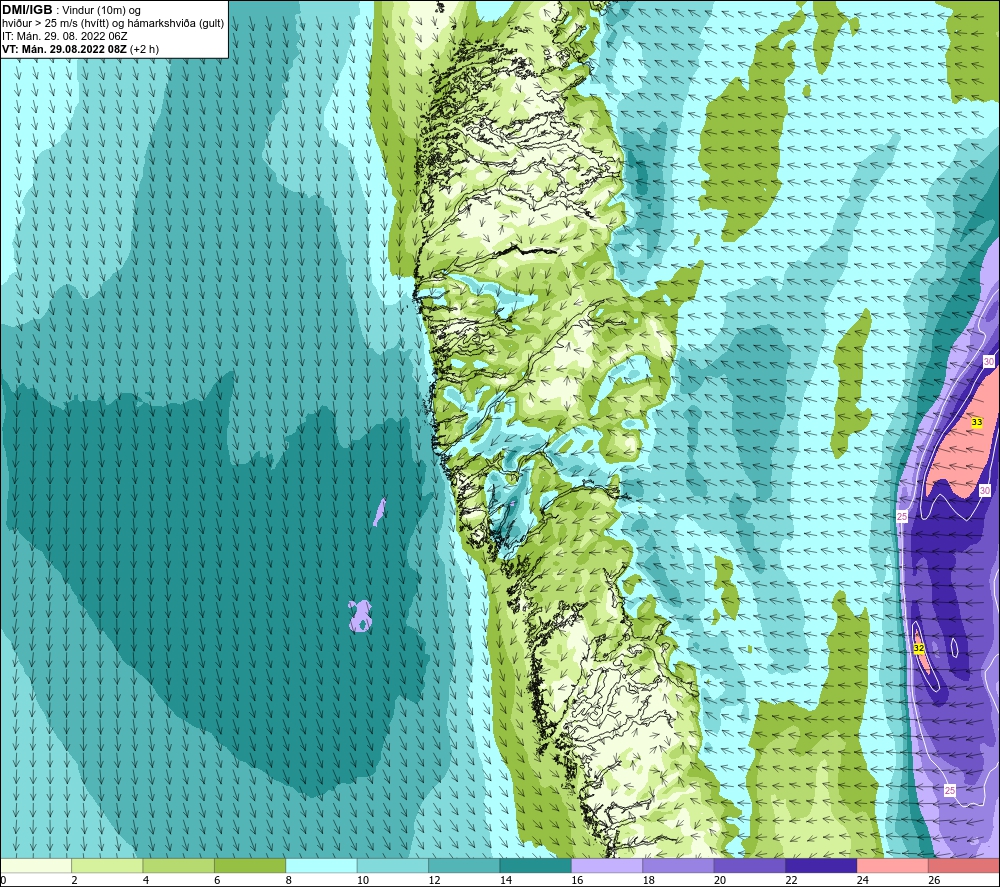This screenshot has height=887, width=1000.
Task: Click the 14–16 m/s dark teal legend swatch
Action: 536,865
